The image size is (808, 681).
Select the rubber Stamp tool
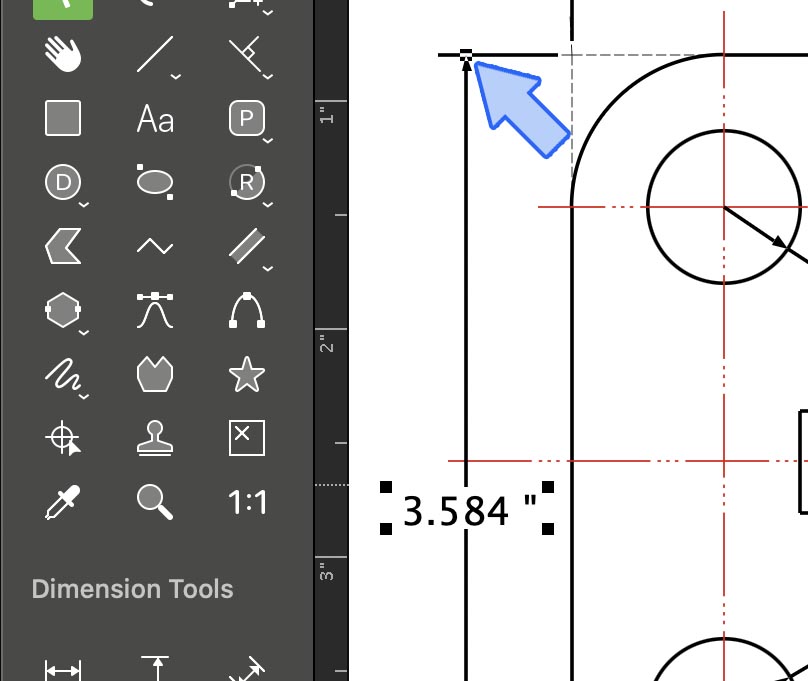[x=154, y=438]
